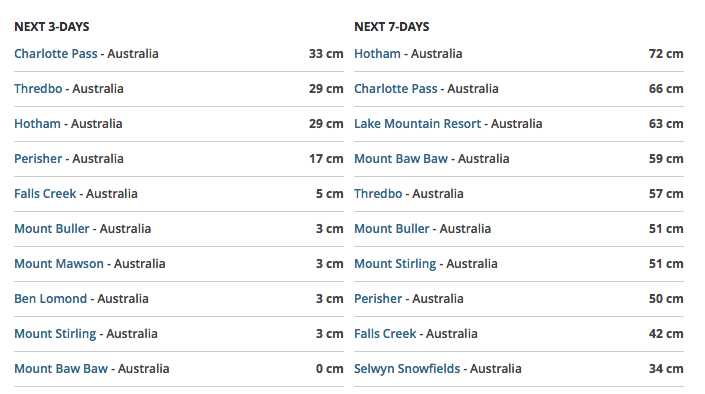705x394 pixels.
Task: Select Mount Baw Baw link showing 59 cm
Action: click(x=401, y=159)
